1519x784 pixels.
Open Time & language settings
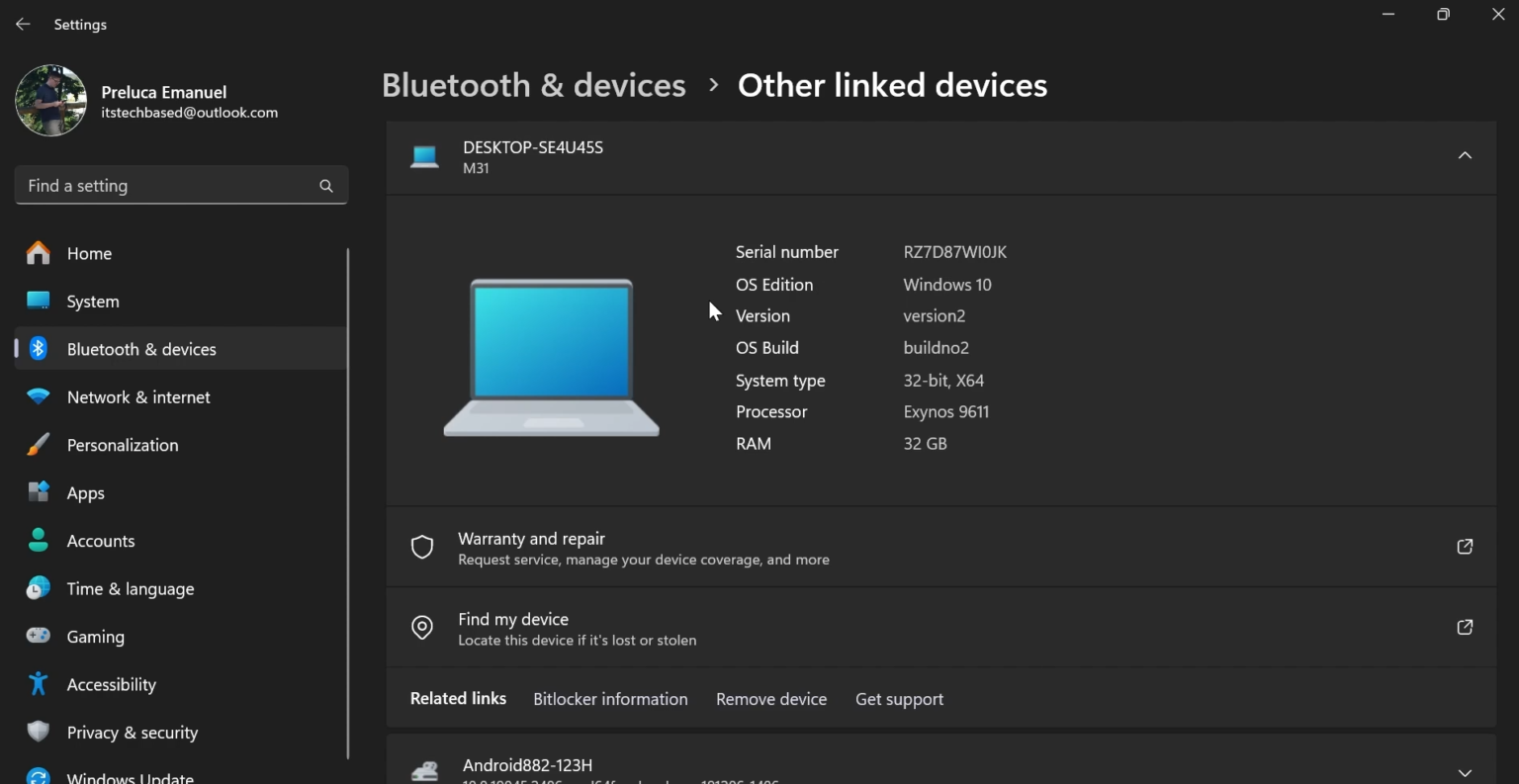point(181,589)
